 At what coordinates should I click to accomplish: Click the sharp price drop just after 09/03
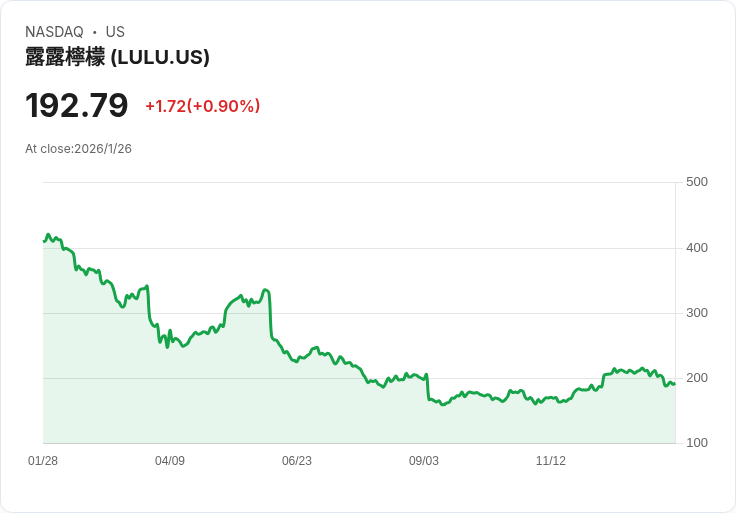coord(428,387)
